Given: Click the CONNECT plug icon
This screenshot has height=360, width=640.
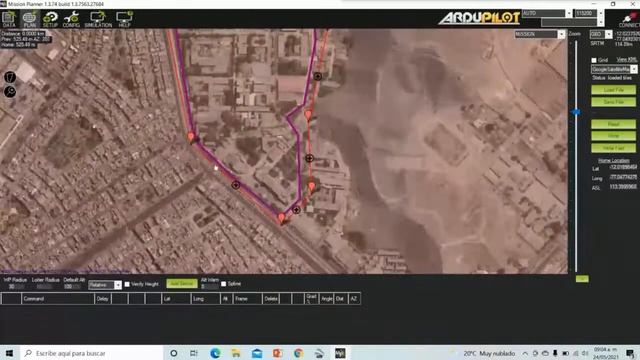Looking at the screenshot, I should (x=629, y=19).
